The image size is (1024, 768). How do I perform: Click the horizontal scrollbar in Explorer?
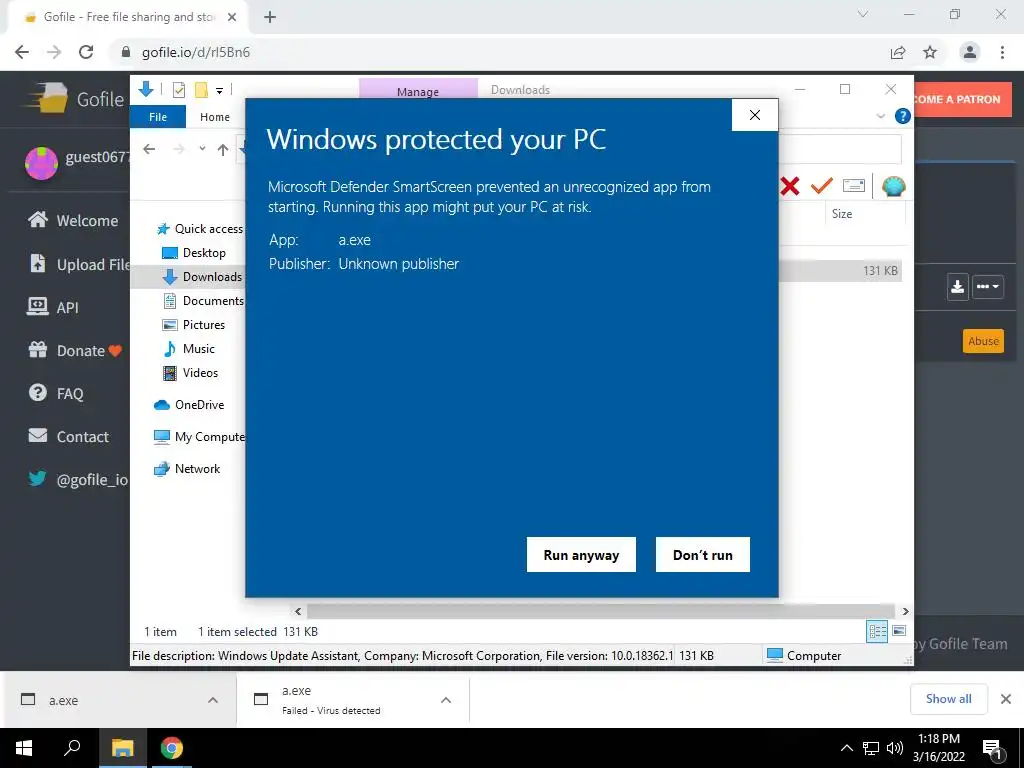click(600, 611)
